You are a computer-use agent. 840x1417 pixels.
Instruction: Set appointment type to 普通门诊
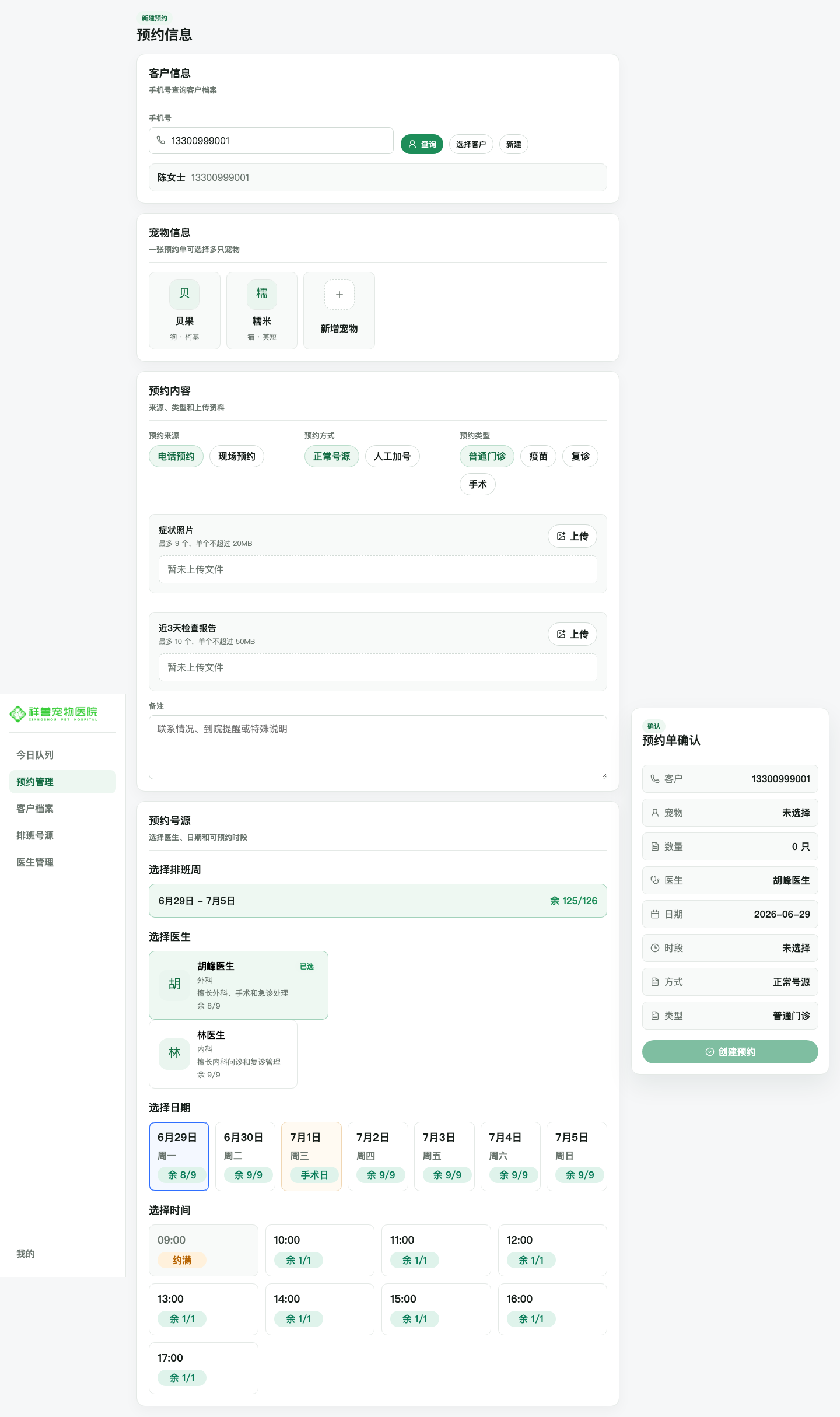point(487,456)
